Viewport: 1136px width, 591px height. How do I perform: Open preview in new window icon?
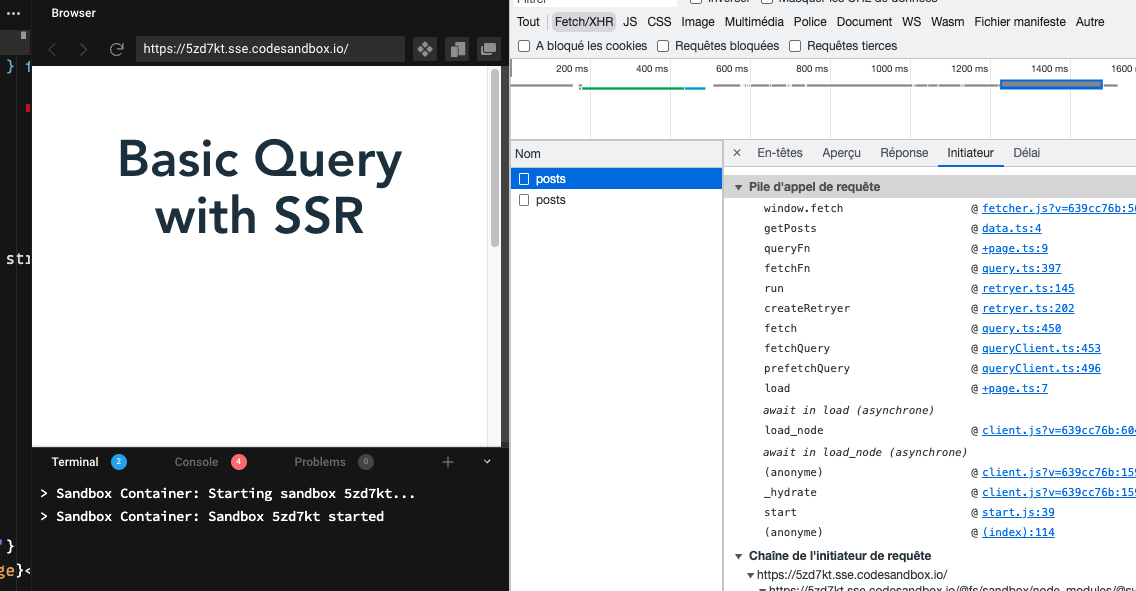[488, 49]
